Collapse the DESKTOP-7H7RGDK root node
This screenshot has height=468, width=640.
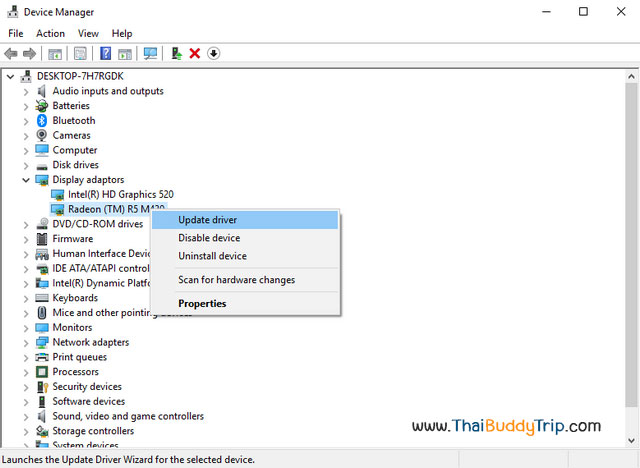click(10, 76)
